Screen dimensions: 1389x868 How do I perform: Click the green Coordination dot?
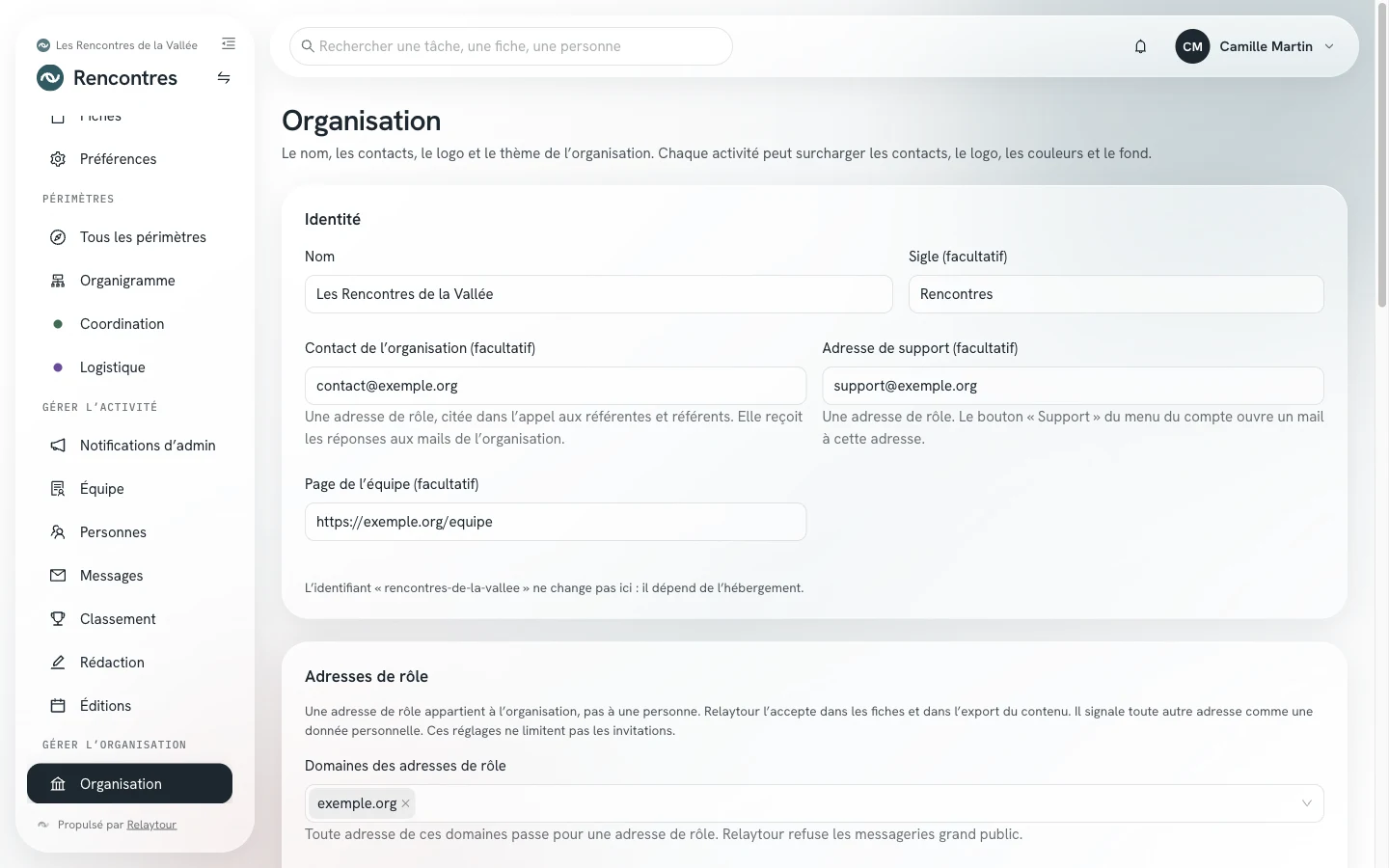click(58, 324)
